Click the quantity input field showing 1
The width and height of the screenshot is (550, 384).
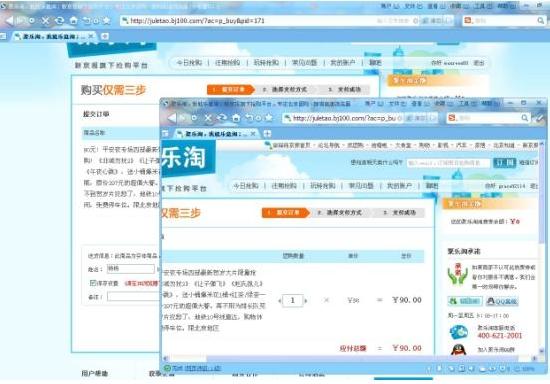click(293, 301)
